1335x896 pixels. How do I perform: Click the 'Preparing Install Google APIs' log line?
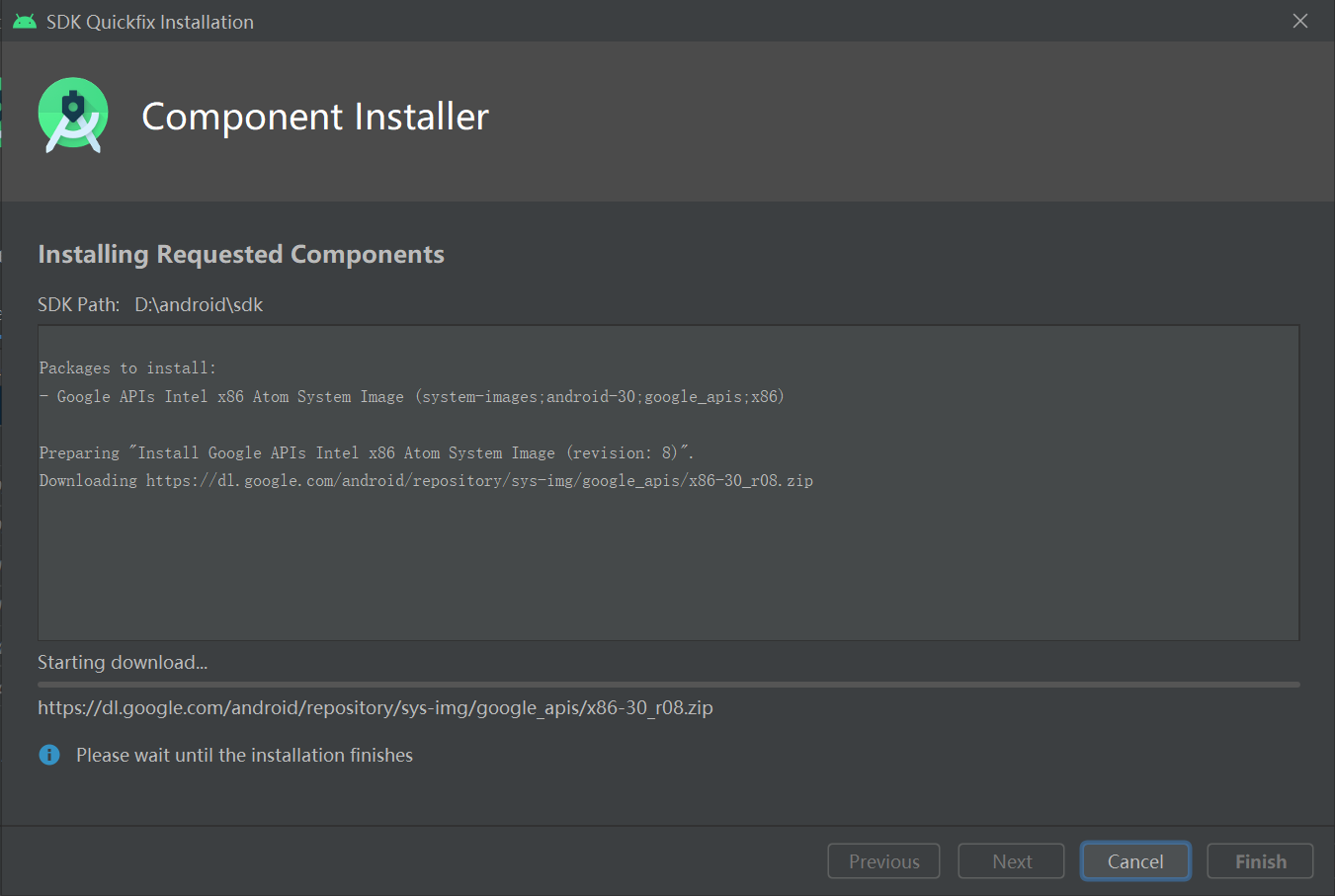367,452
